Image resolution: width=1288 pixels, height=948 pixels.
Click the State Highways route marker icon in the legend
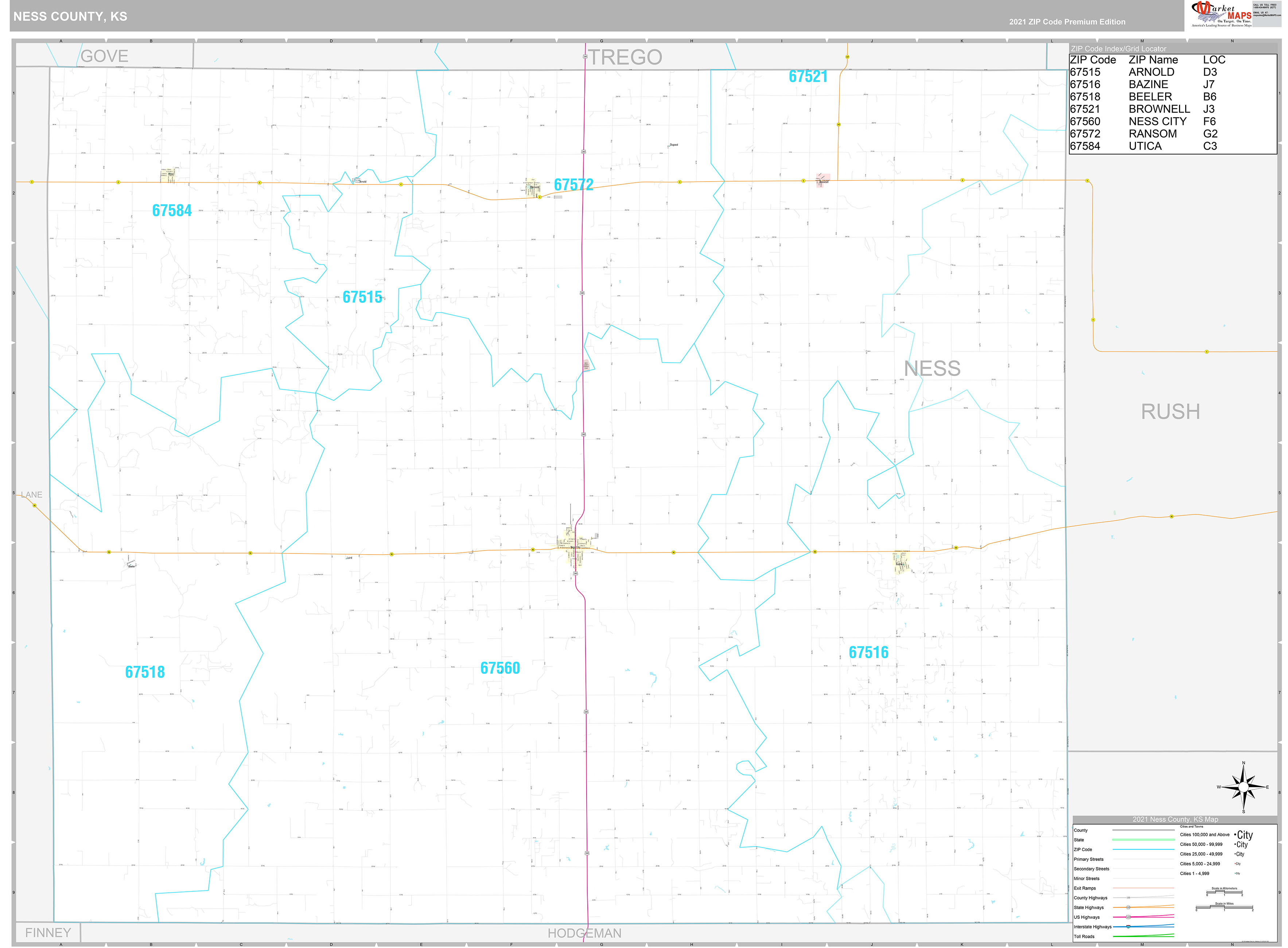pyautogui.click(x=1129, y=907)
